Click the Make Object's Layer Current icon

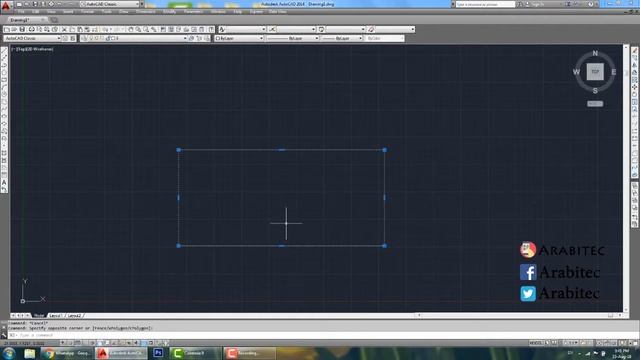[x=191, y=38]
